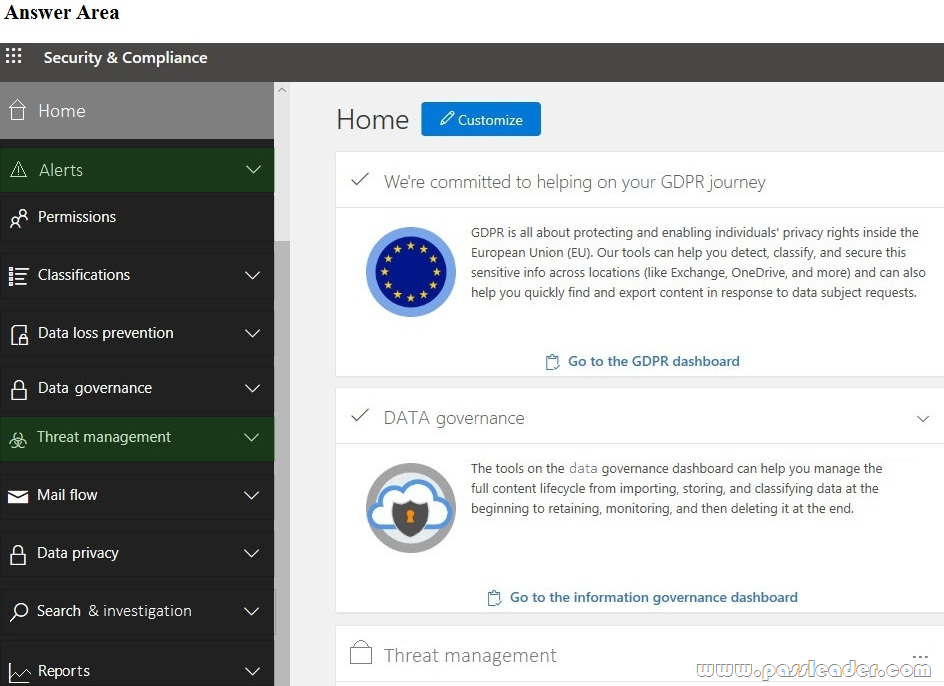944x686 pixels.
Task: Click the Alerts warning triangle icon
Action: click(19, 169)
